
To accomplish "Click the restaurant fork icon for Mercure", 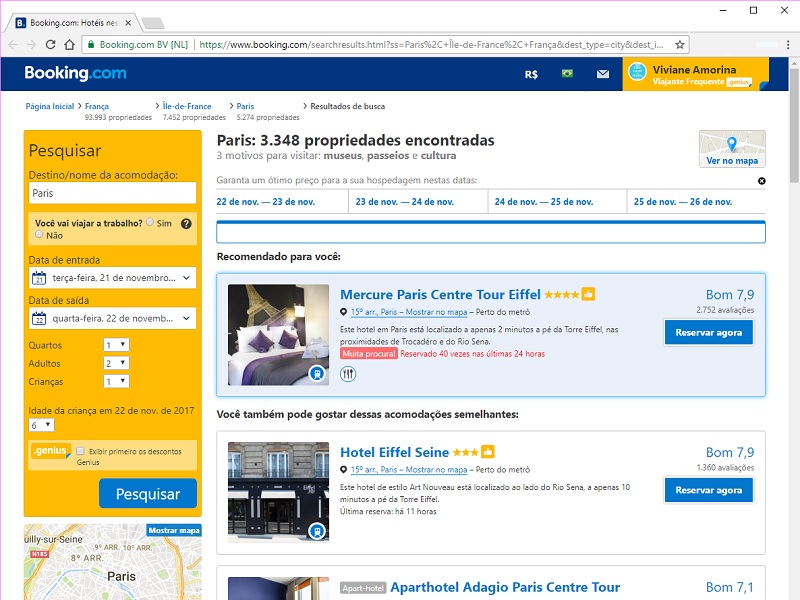I will (x=348, y=374).
